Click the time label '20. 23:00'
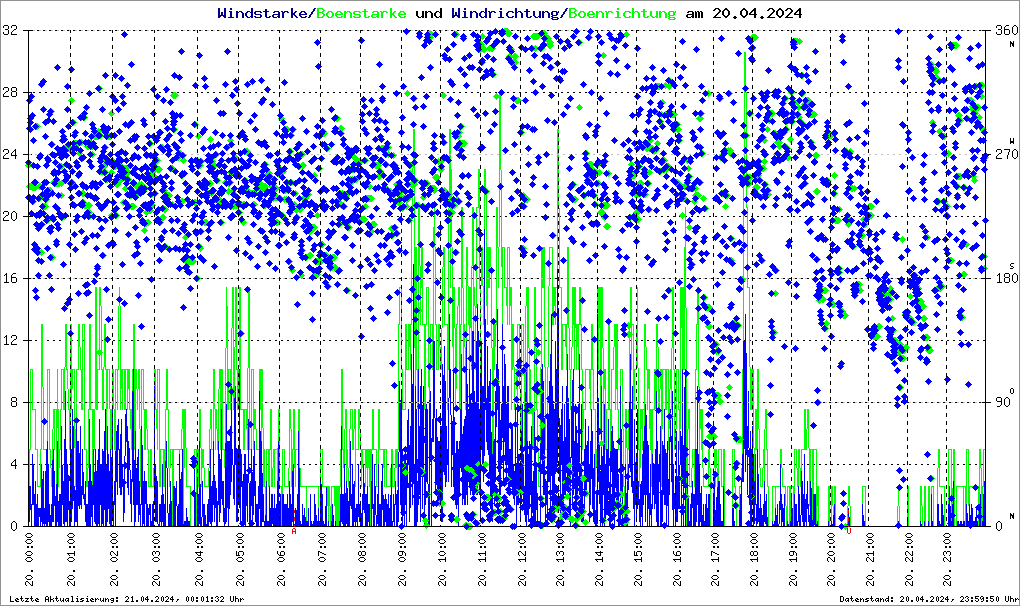The image size is (1020, 606). click(x=948, y=559)
